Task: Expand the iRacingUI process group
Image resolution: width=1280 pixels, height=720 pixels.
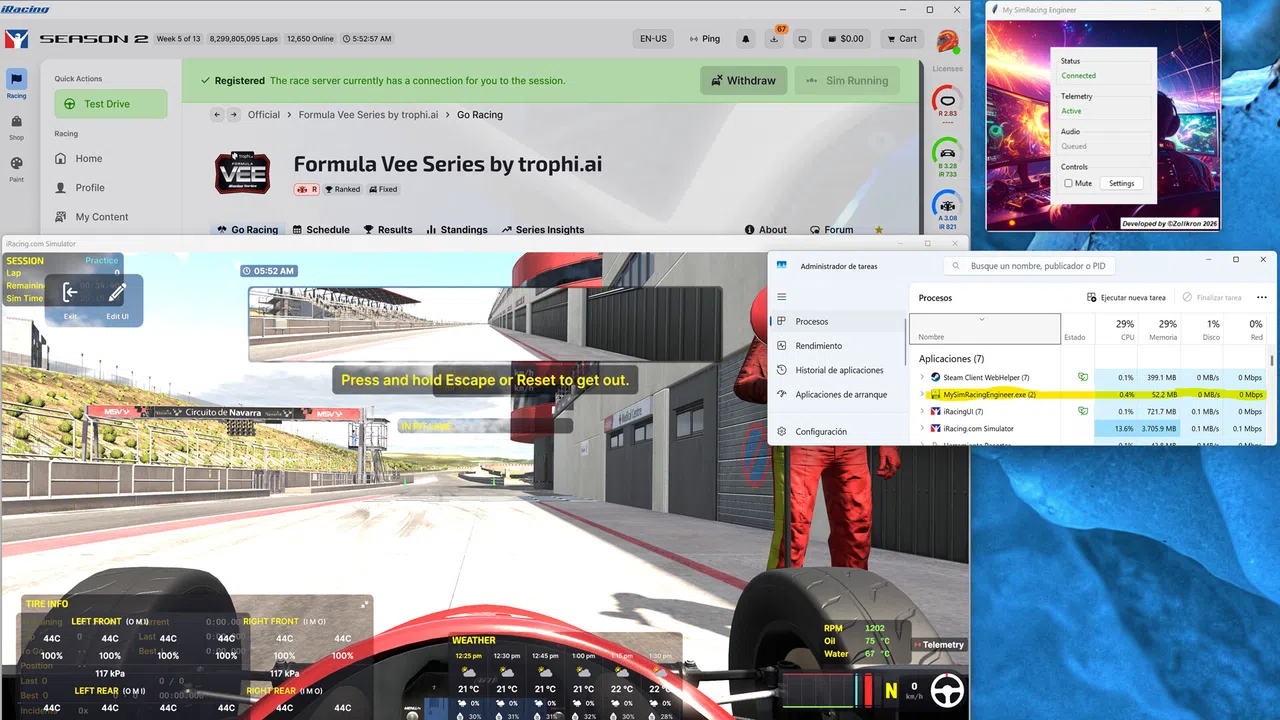Action: (x=922, y=411)
